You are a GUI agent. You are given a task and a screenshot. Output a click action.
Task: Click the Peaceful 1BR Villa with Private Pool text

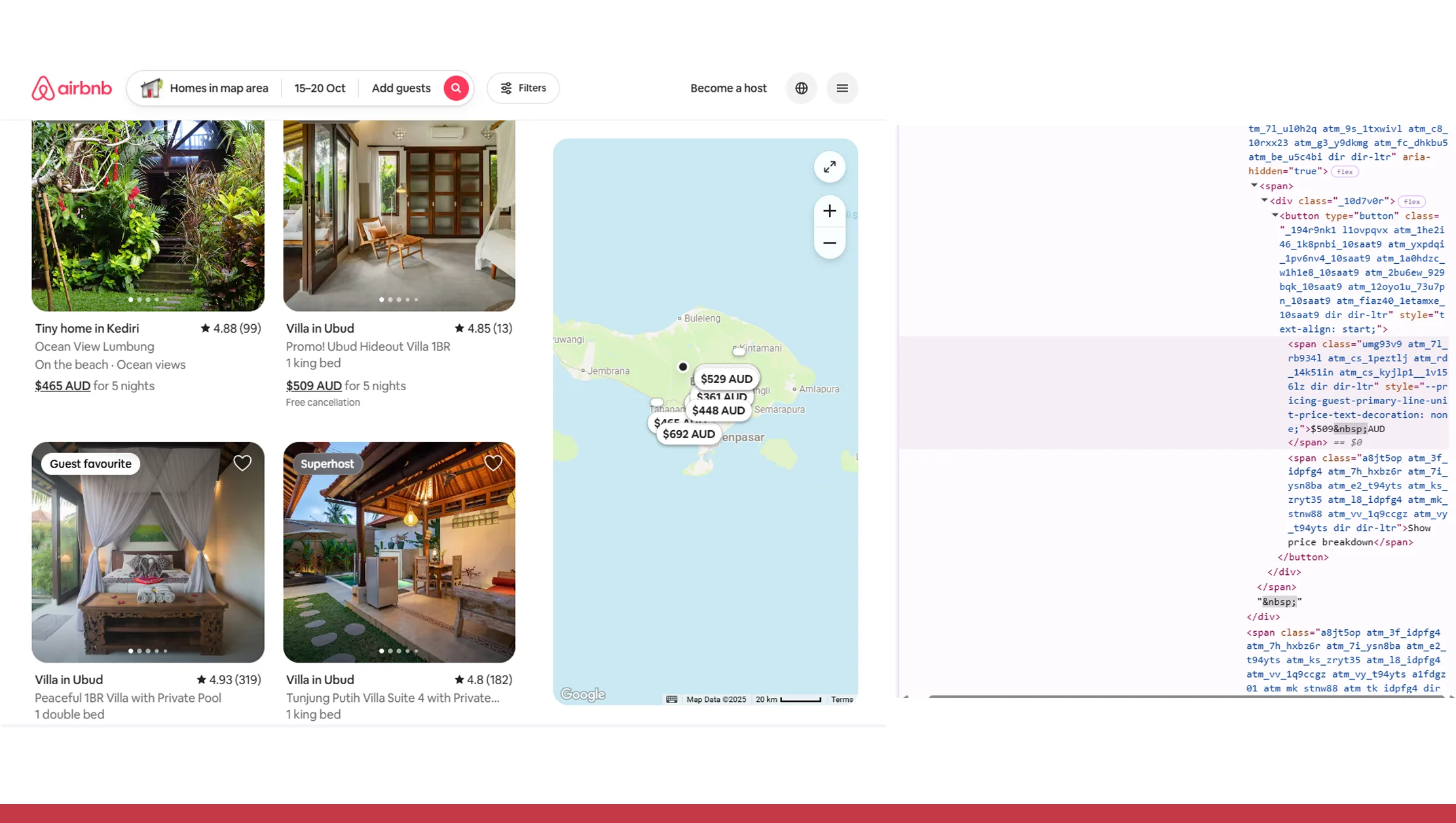(128, 698)
